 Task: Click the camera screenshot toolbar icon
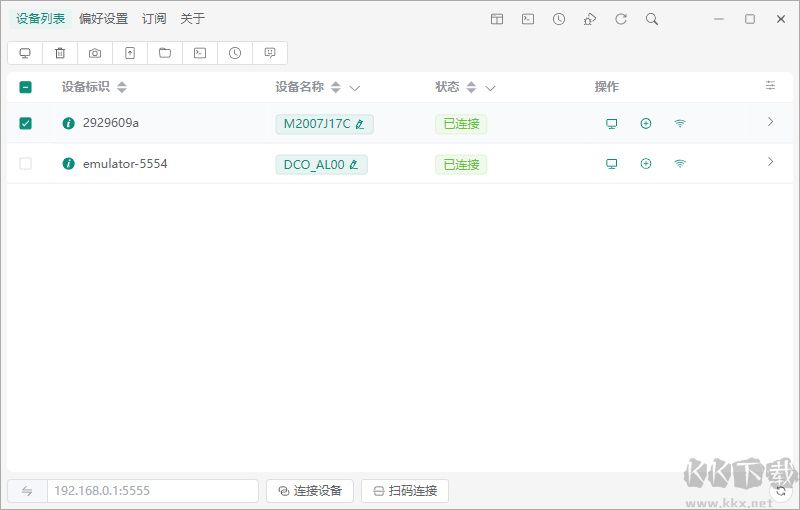[95, 53]
